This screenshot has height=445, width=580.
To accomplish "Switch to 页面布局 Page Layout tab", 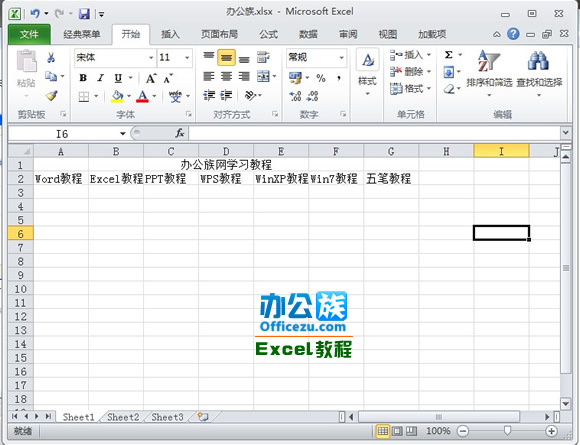I will [219, 34].
